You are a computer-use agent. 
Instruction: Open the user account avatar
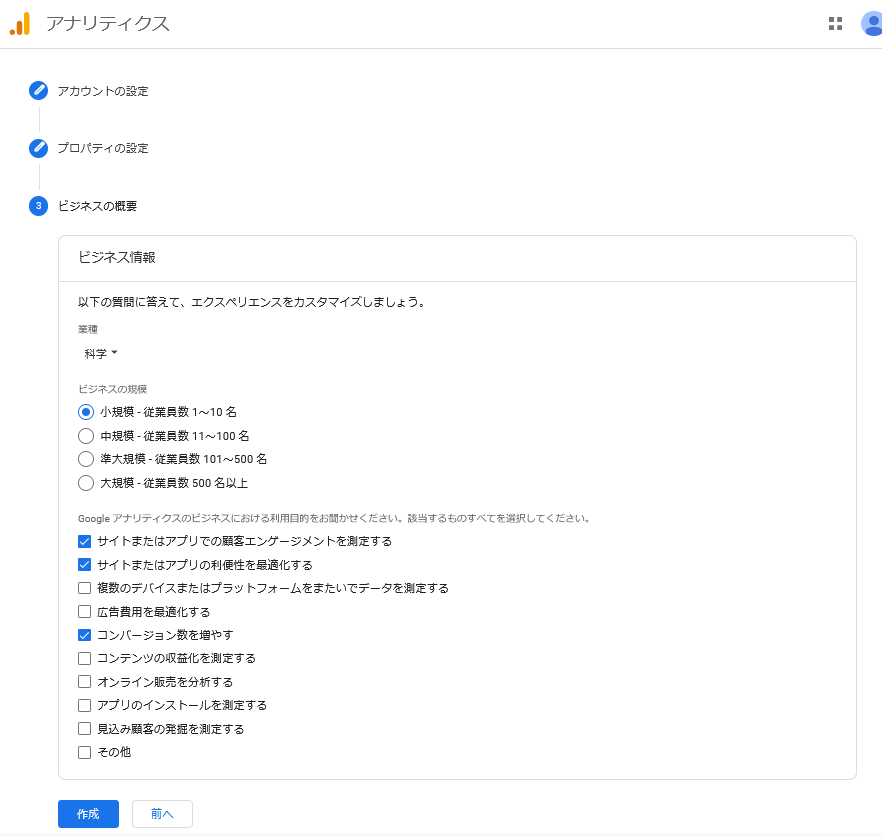[x=872, y=24]
